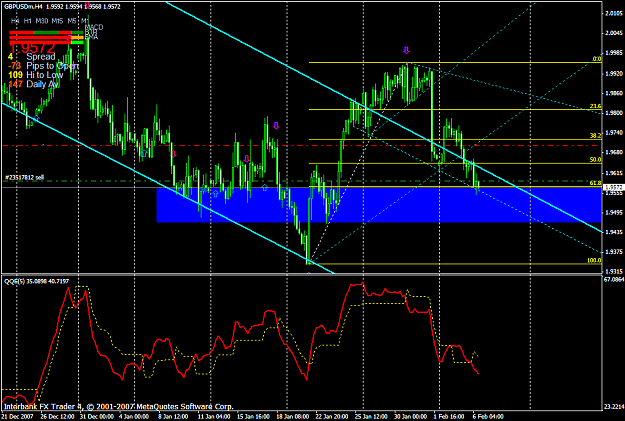Viewport: 625px width, 421px height.
Task: Select the M30 timeframe label
Action: 41,21
